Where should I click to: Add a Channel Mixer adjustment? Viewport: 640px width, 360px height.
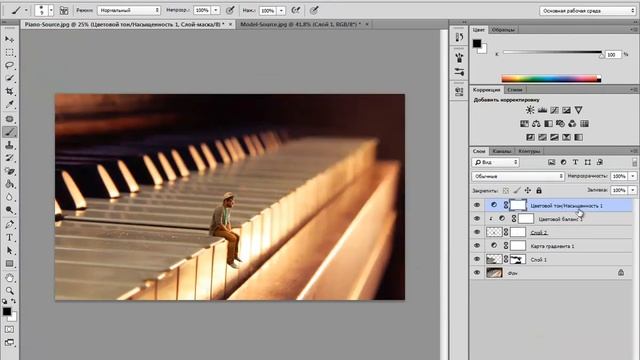[x=572, y=124]
